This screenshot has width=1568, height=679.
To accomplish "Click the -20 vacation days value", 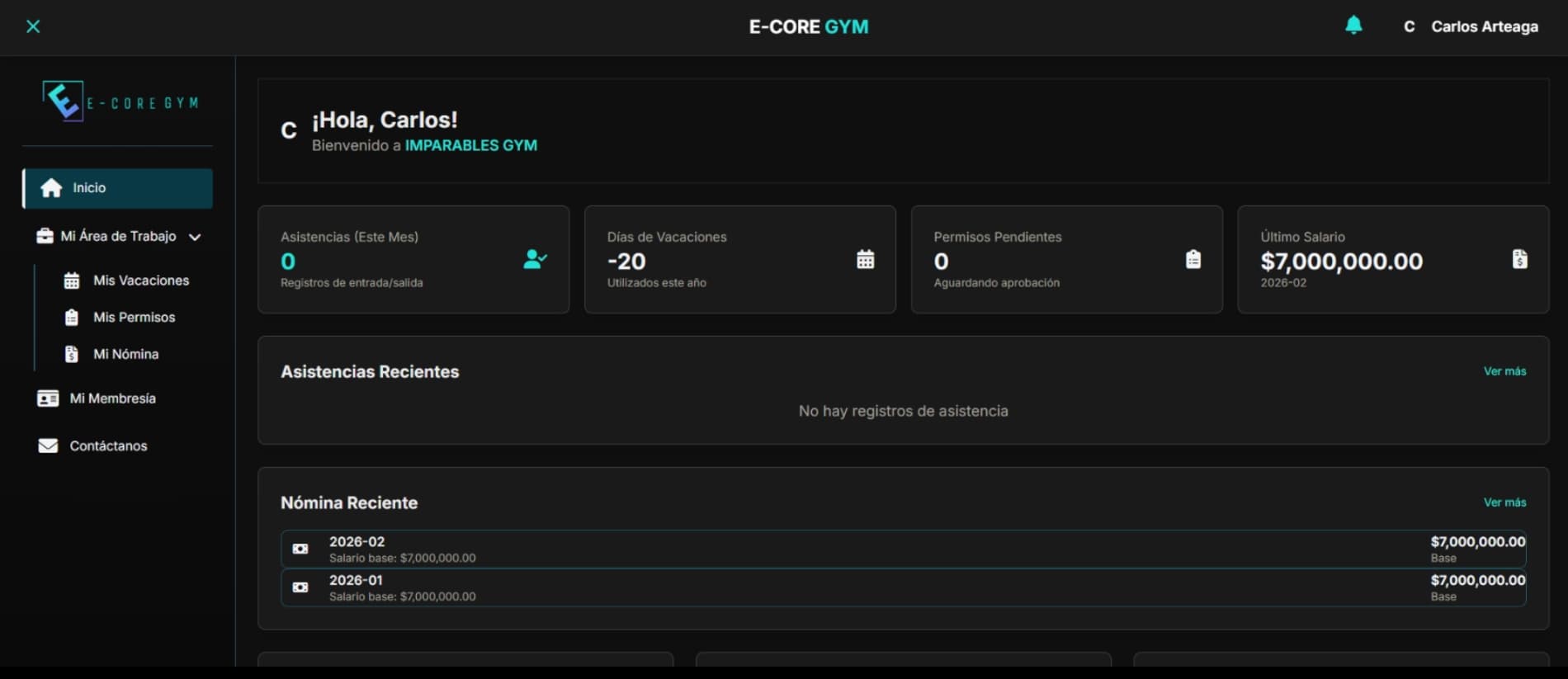I will pyautogui.click(x=626, y=262).
